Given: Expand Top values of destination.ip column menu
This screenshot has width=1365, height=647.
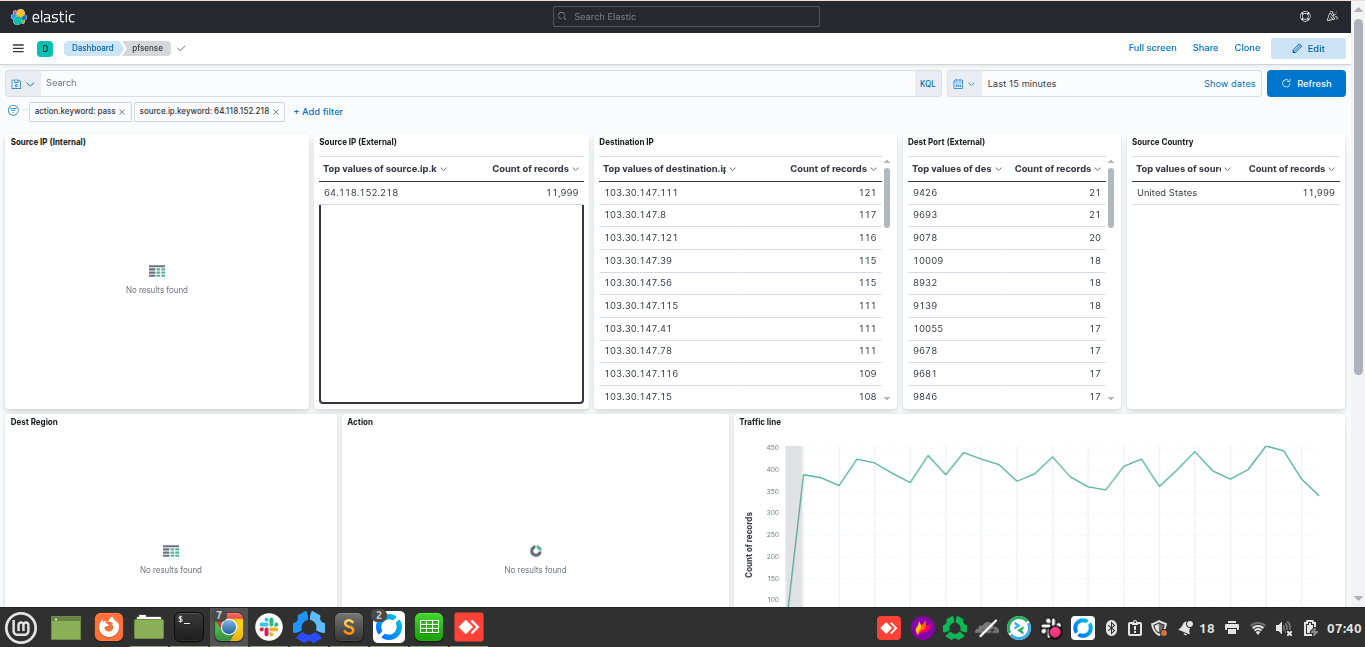Looking at the screenshot, I should [669, 169].
